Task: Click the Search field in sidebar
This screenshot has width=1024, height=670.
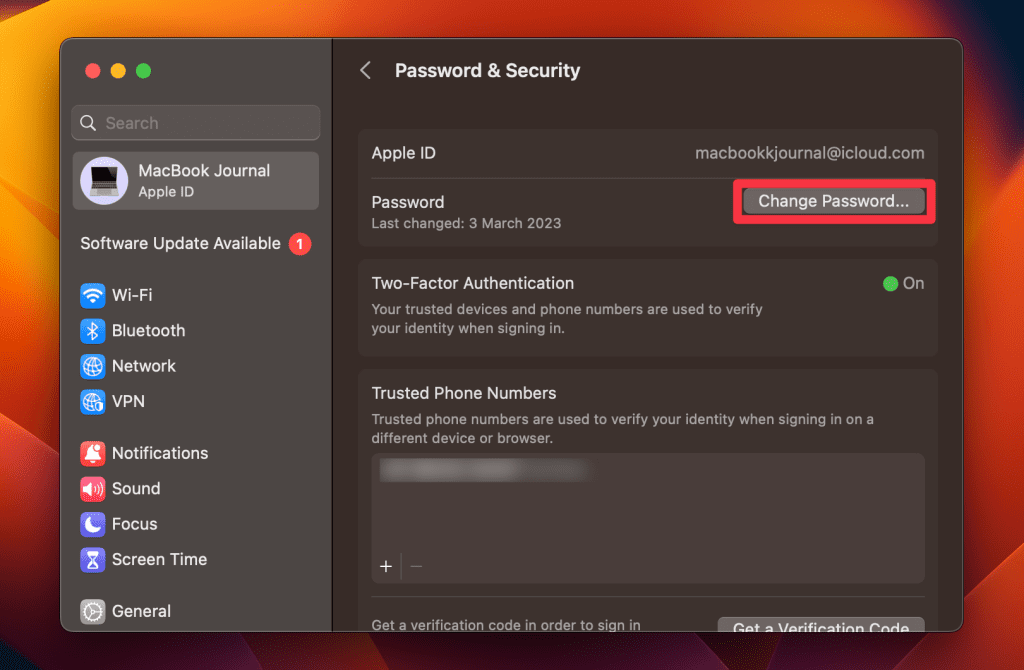Action: pyautogui.click(x=196, y=123)
